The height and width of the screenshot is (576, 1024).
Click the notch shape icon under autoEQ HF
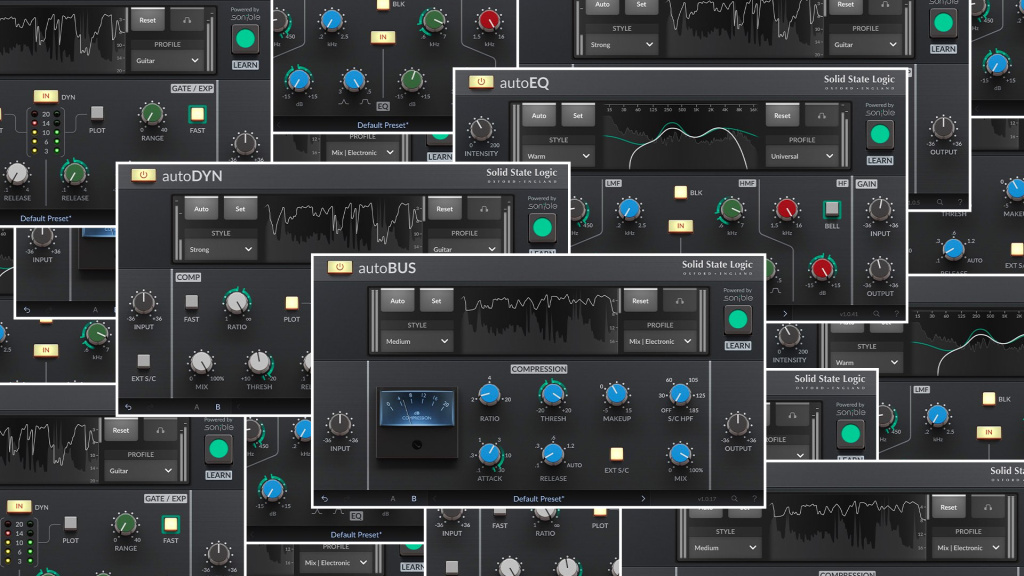(x=775, y=290)
